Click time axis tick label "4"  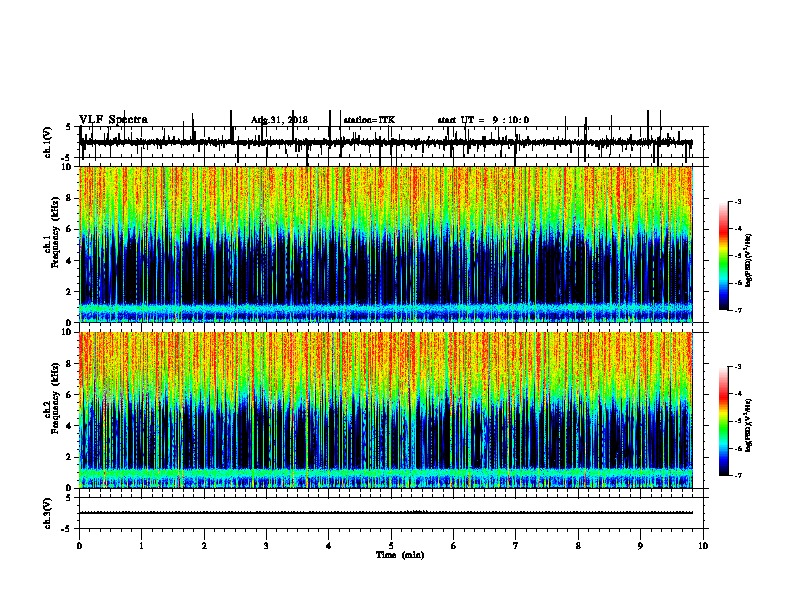(329, 546)
